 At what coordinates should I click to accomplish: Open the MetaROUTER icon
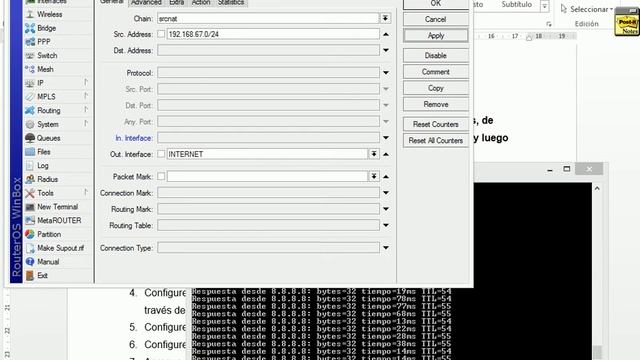pos(30,220)
